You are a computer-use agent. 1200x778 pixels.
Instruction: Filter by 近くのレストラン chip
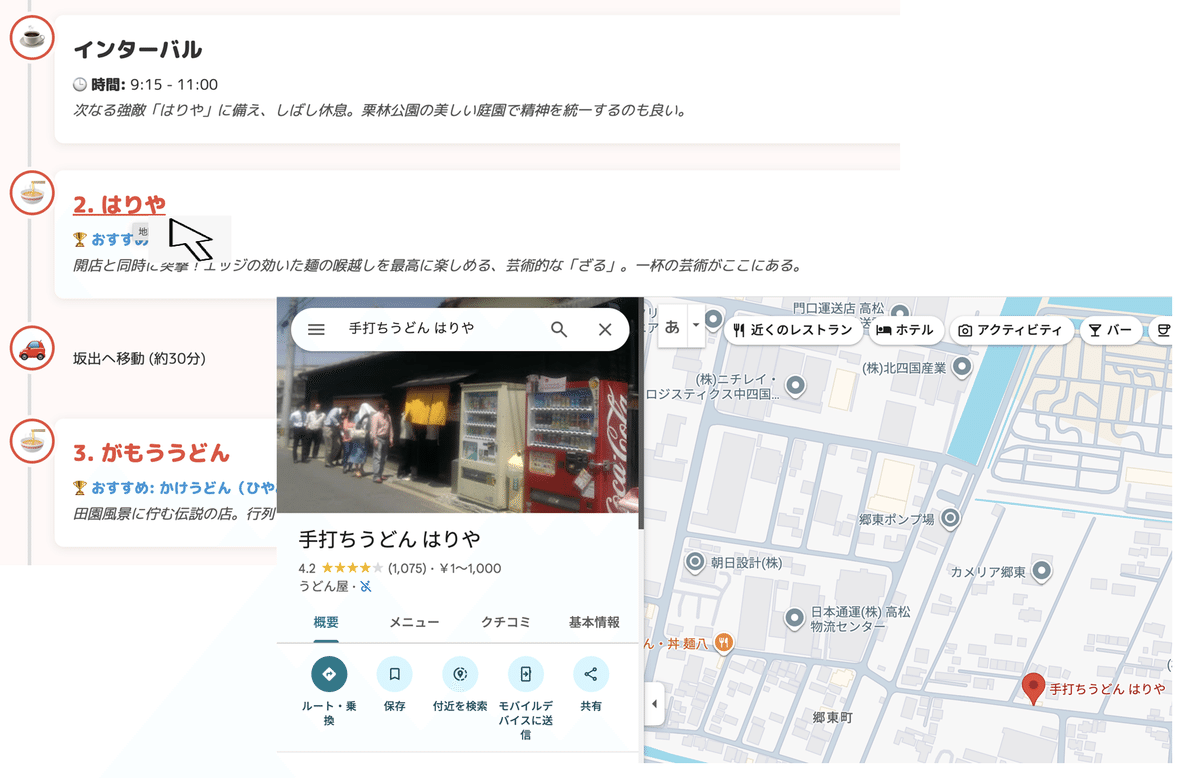coord(792,330)
